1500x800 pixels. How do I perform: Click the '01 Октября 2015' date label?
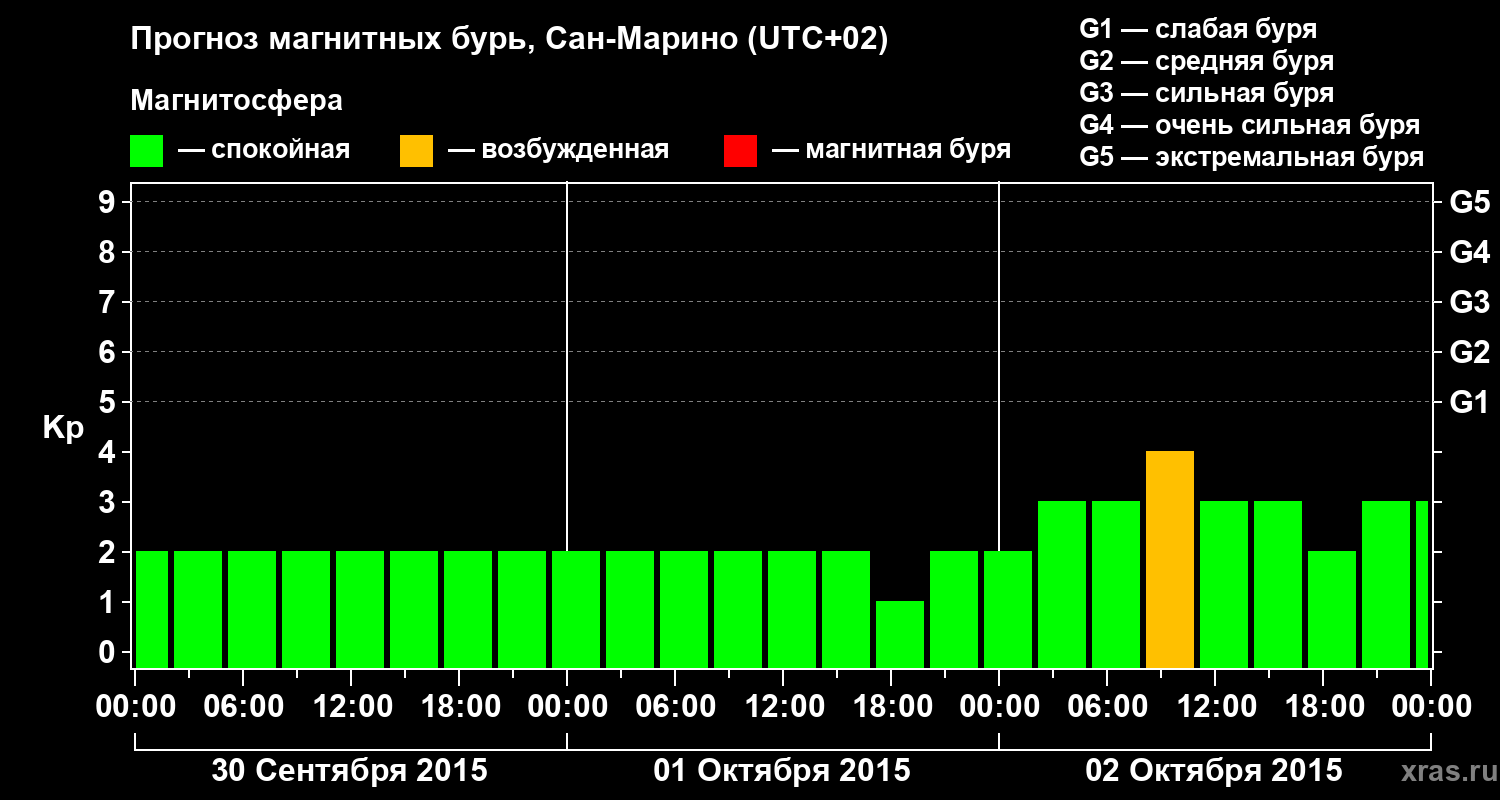point(782,771)
